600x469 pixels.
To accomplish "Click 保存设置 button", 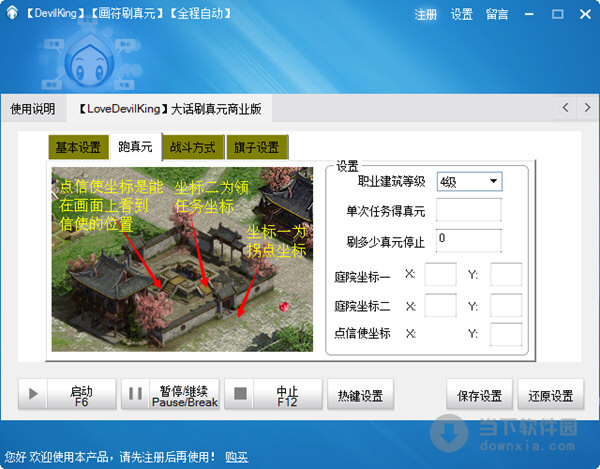I will (x=479, y=394).
